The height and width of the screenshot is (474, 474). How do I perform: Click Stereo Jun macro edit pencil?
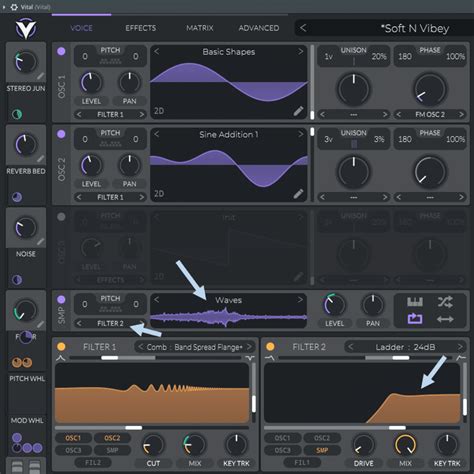pos(40,76)
